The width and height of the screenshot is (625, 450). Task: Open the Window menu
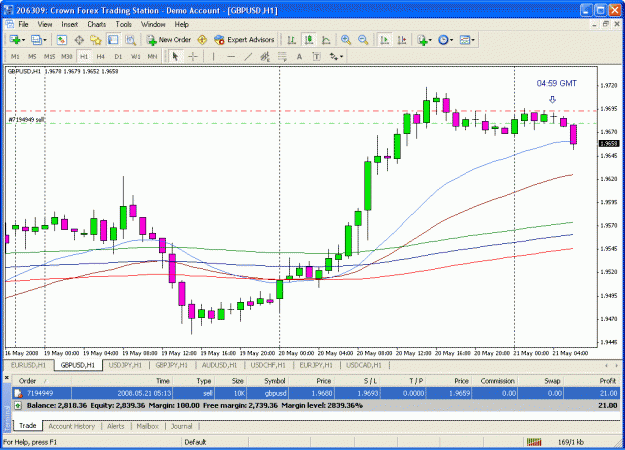[x=153, y=24]
